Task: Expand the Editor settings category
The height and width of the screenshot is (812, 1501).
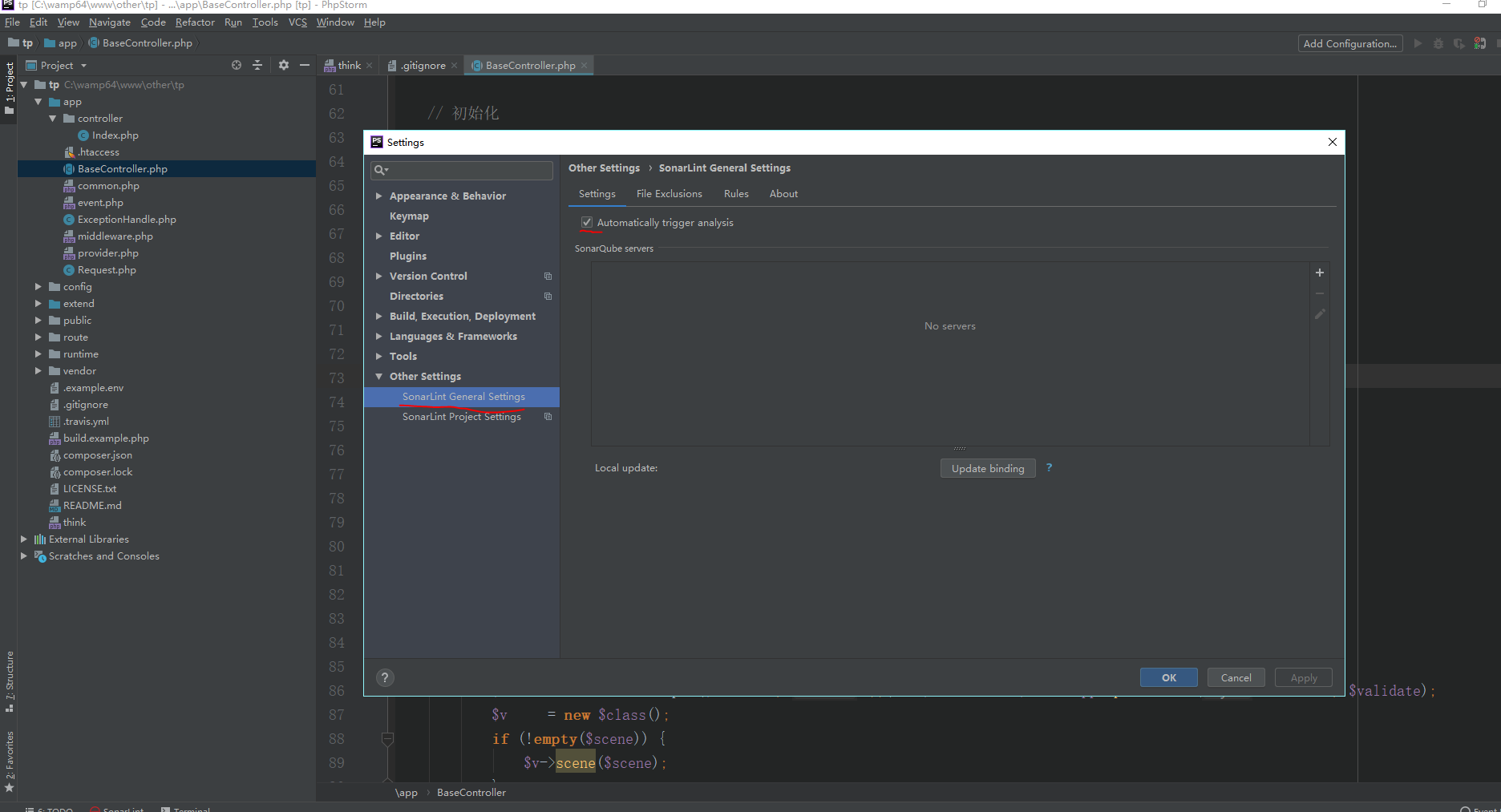Action: 378,236
